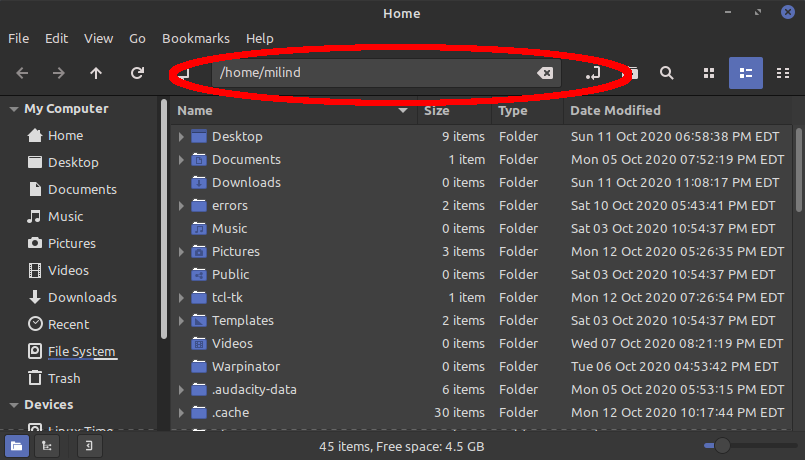
Task: Click the sidebar vertical scrollbar
Action: [x=164, y=219]
